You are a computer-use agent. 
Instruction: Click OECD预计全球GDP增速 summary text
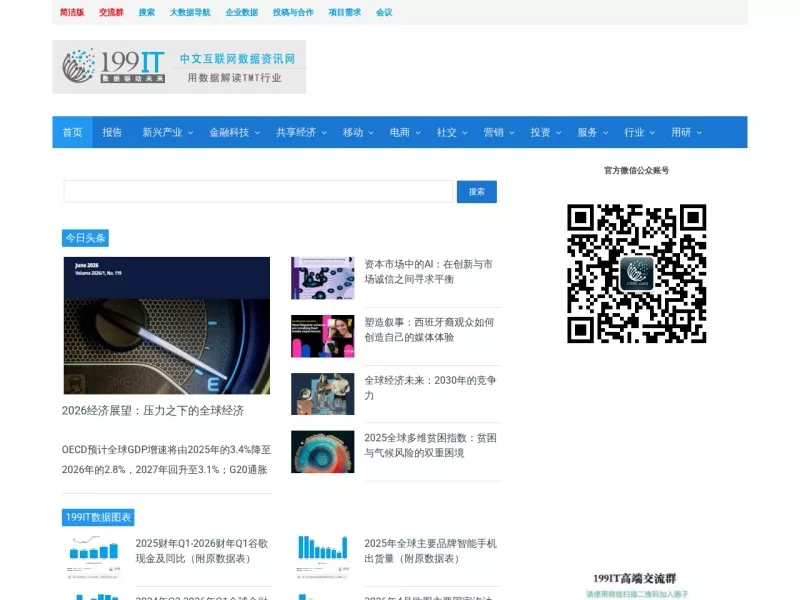pyautogui.click(x=166, y=460)
